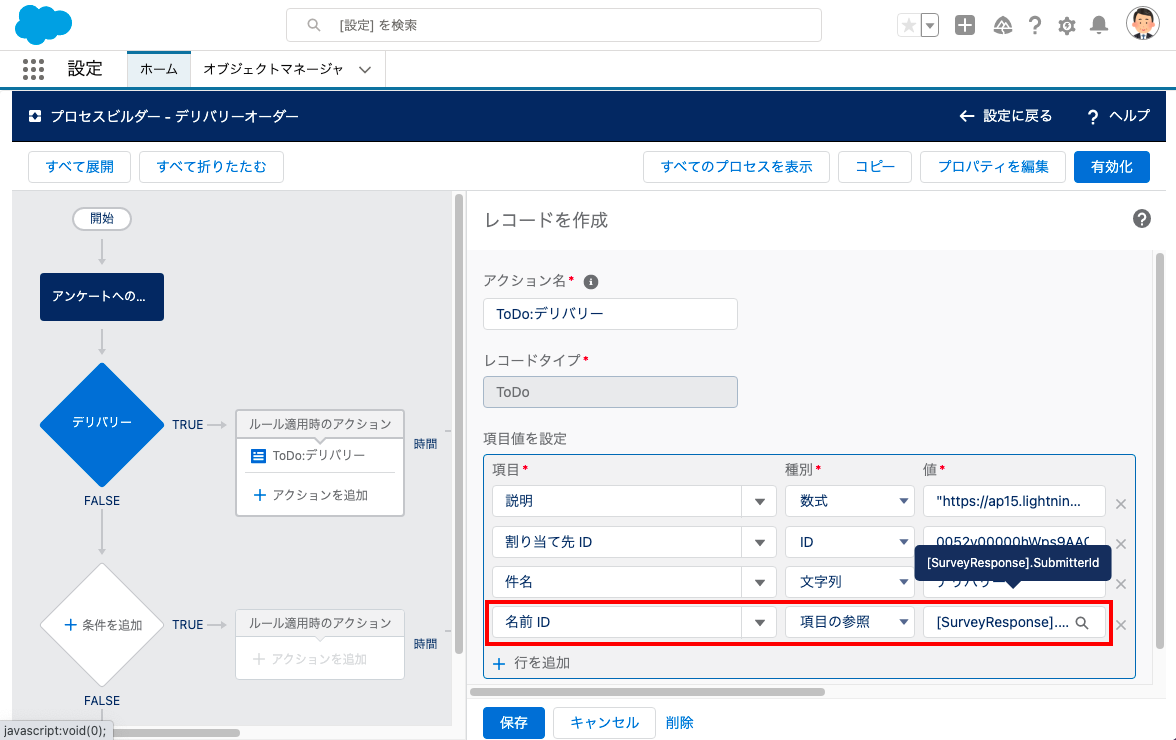Remove the 説明 row with X
This screenshot has width=1176, height=740.
(1120, 504)
